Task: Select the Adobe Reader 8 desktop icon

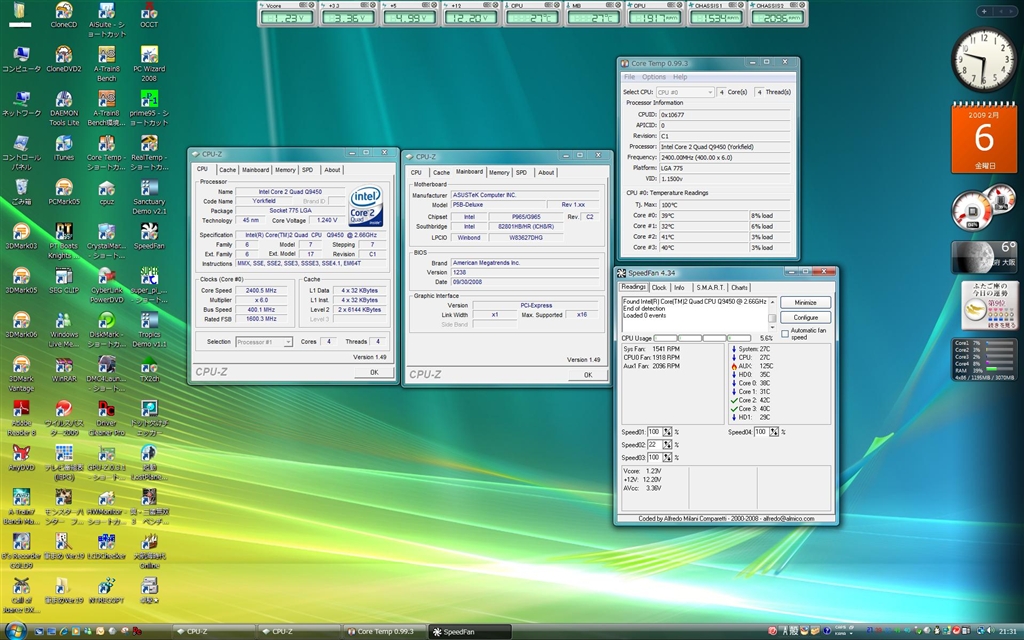Action: pos(22,418)
